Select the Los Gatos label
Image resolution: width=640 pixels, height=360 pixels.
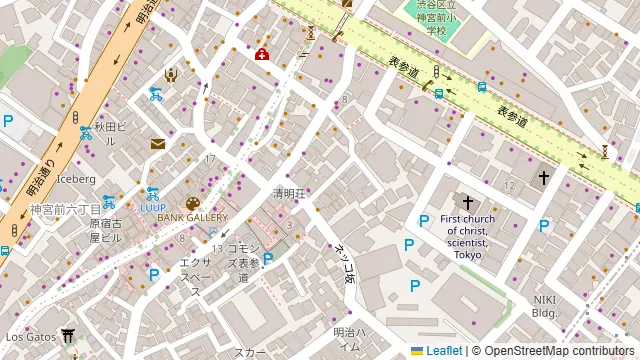tap(31, 337)
